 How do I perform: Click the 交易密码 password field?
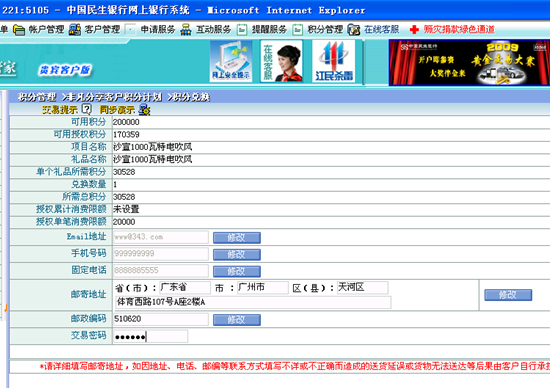click(x=150, y=336)
